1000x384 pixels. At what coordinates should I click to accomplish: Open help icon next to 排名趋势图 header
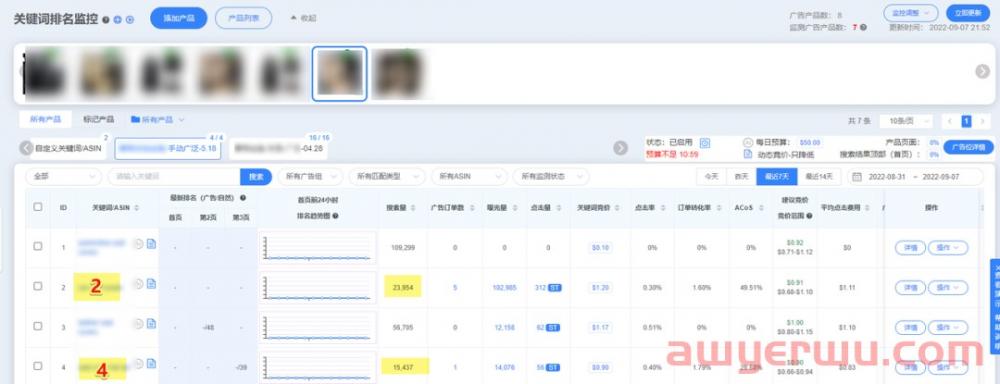click(x=335, y=216)
